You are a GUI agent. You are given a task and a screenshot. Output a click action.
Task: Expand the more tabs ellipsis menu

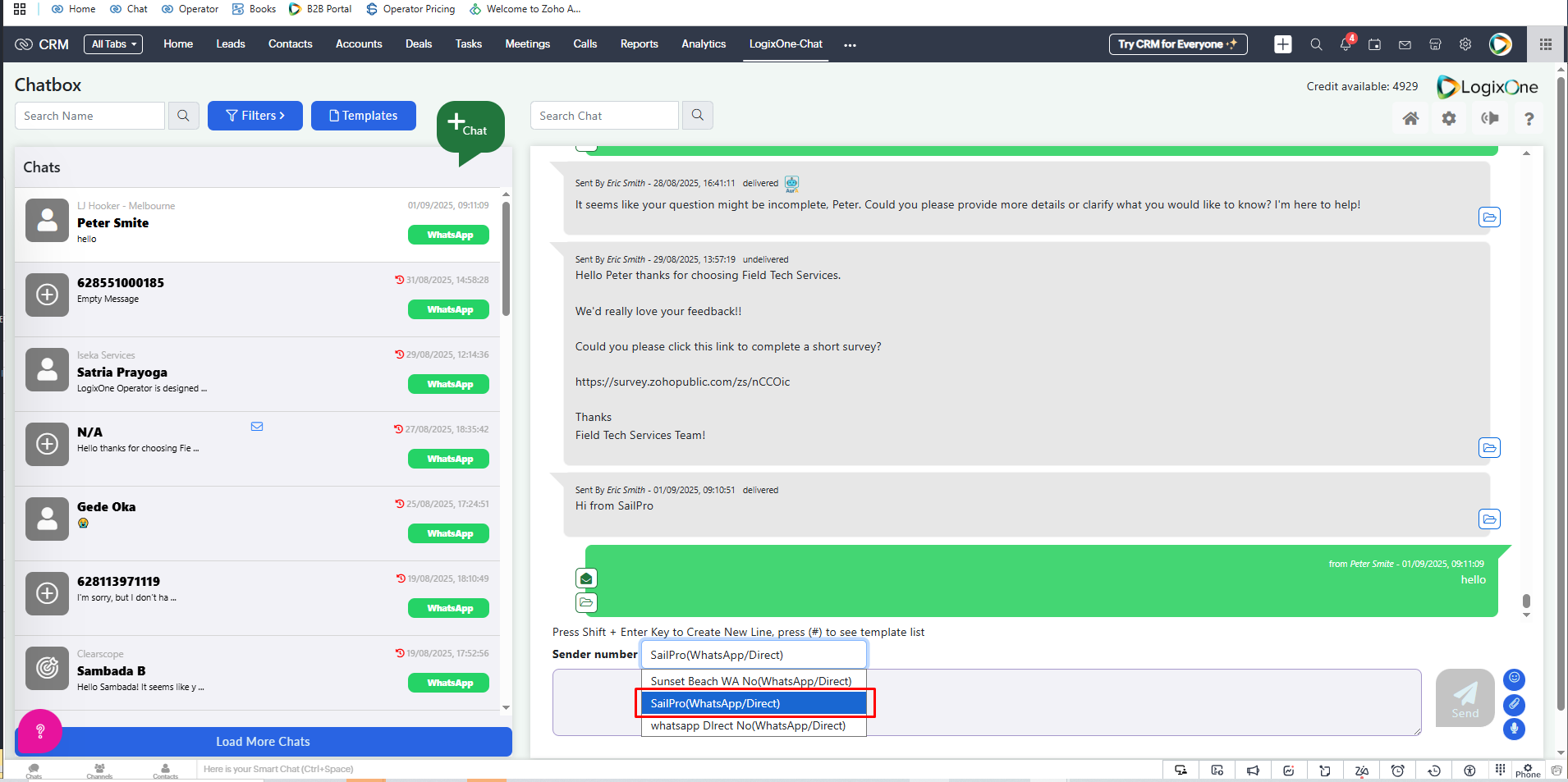850,45
